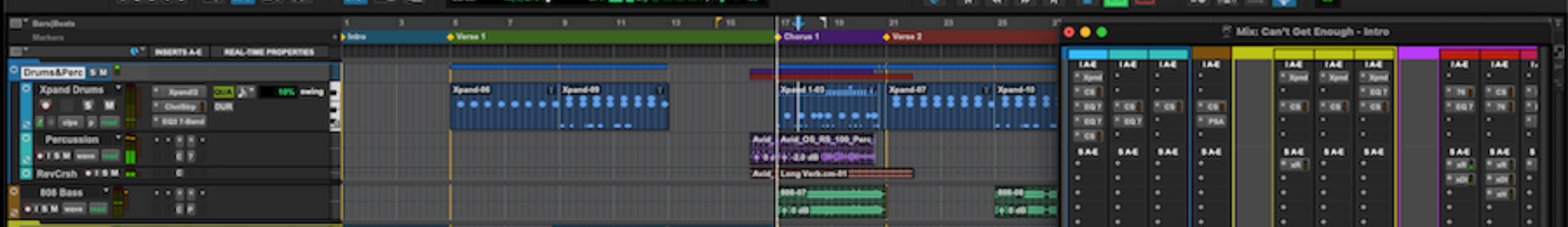
Task: Open the Percussion track name dropdown
Action: 118,138
